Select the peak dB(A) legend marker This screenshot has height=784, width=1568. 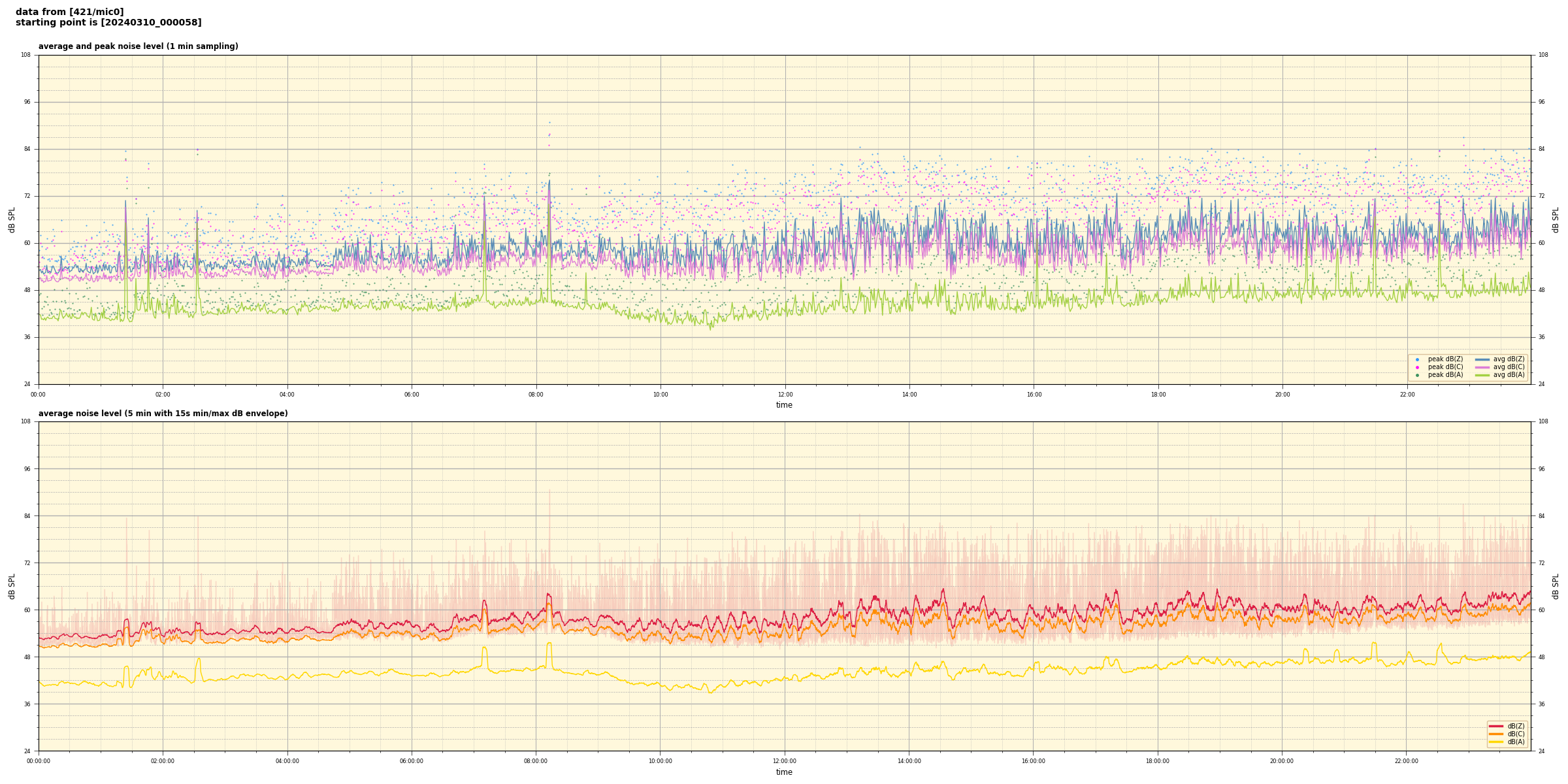click(1417, 375)
